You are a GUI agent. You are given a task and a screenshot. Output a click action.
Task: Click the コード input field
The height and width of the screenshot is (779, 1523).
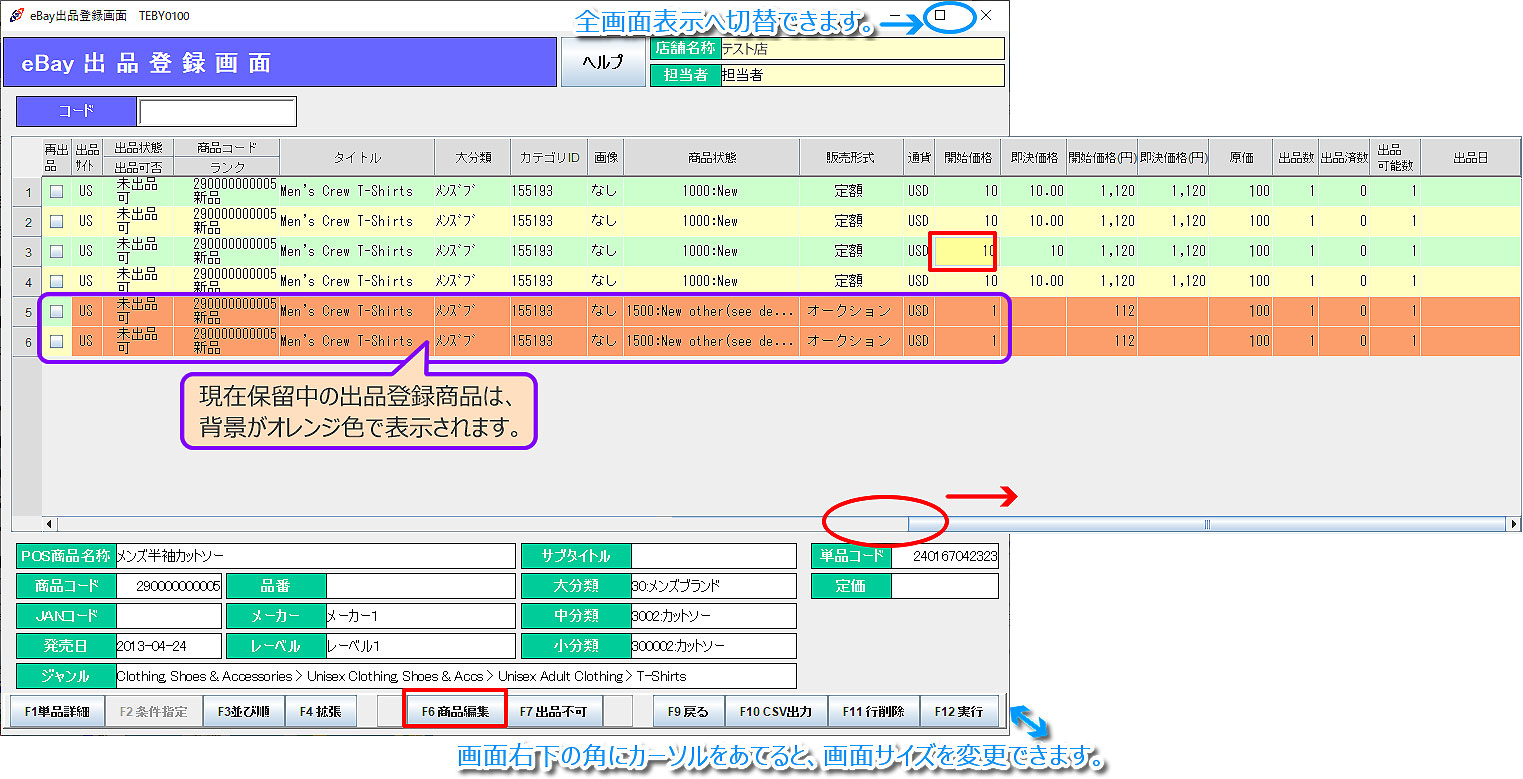217,112
